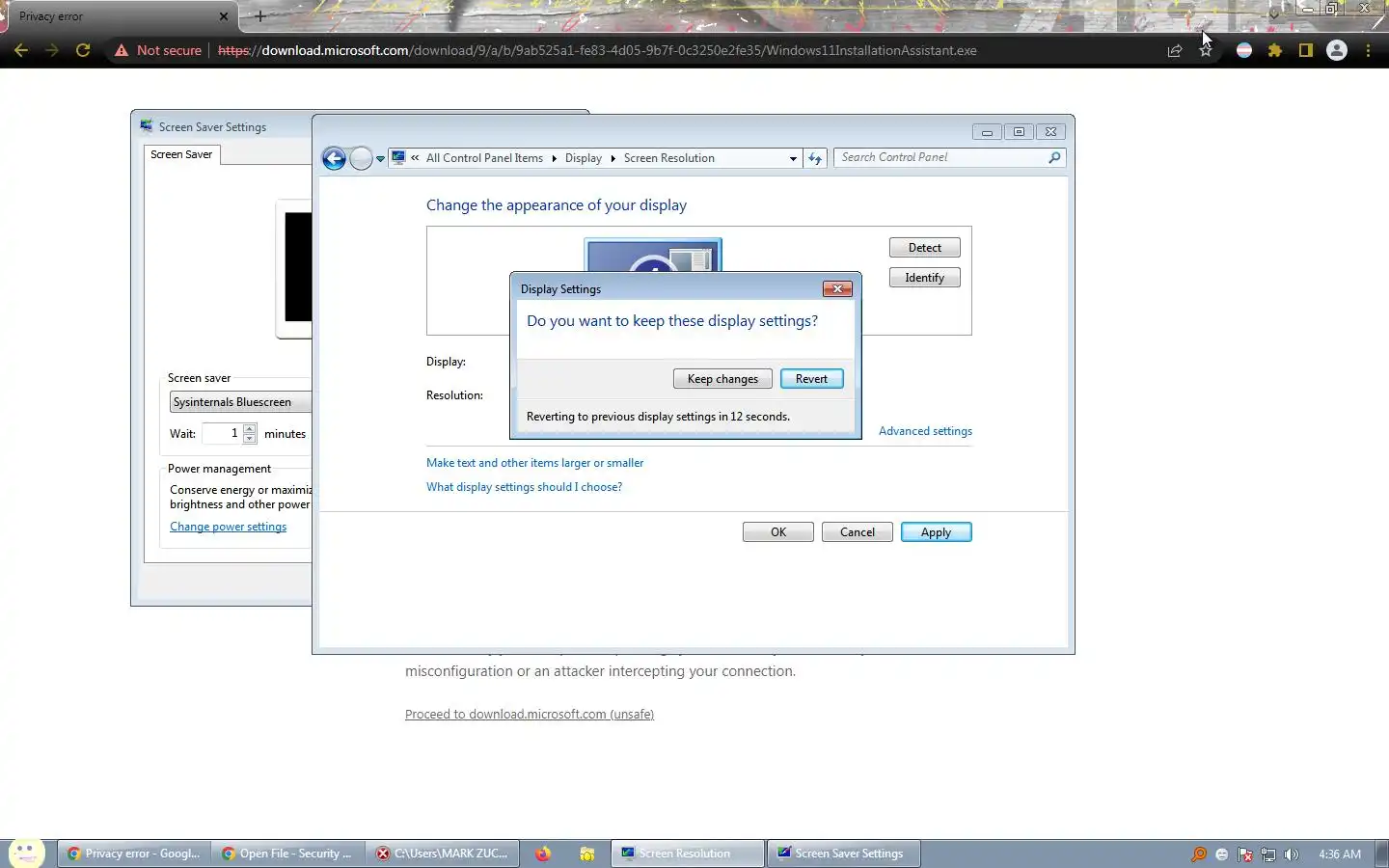Refresh the Screen Resolution window
Image resolution: width=1389 pixels, height=868 pixels.
(x=815, y=158)
